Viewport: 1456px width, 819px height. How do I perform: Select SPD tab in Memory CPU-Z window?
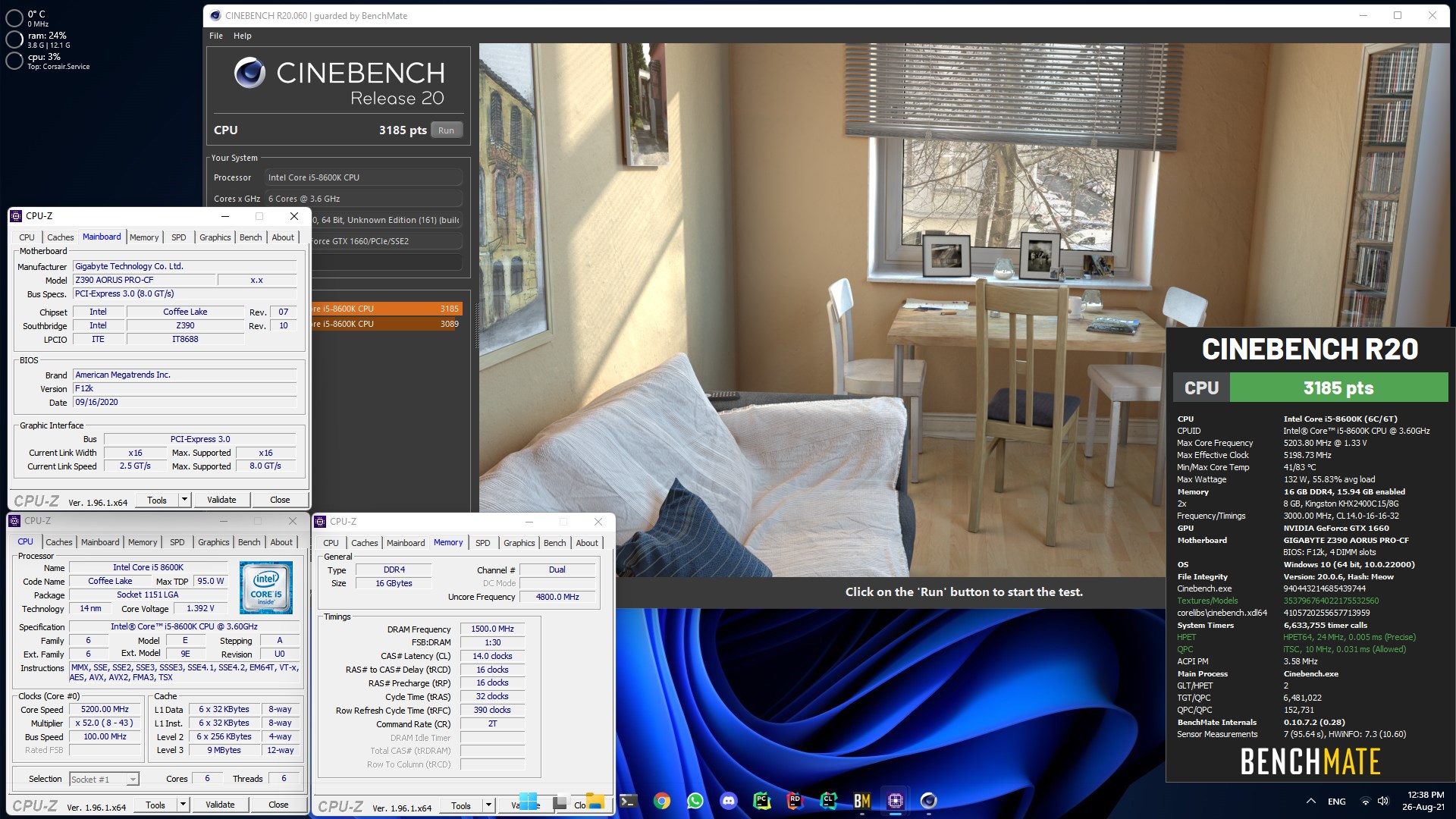pyautogui.click(x=483, y=543)
